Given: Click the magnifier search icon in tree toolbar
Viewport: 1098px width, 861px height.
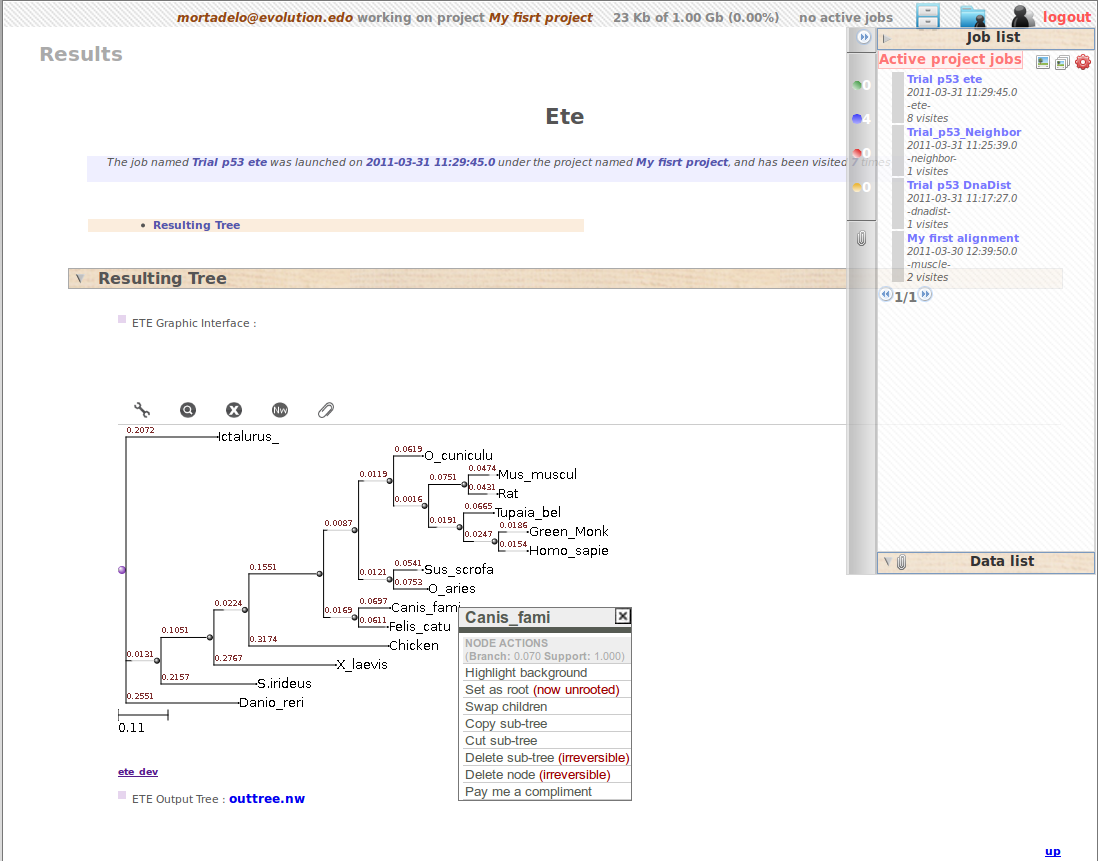Looking at the screenshot, I should (x=188, y=410).
